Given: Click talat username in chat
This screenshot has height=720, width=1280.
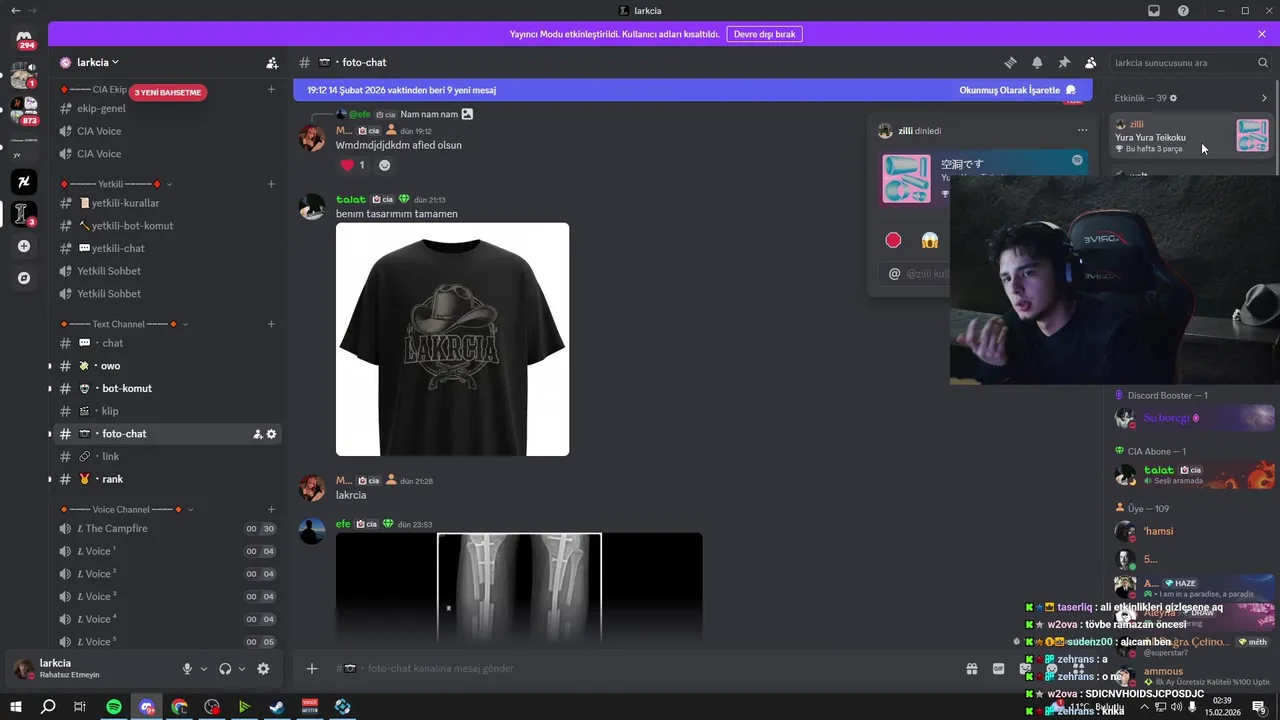Looking at the screenshot, I should [351, 199].
